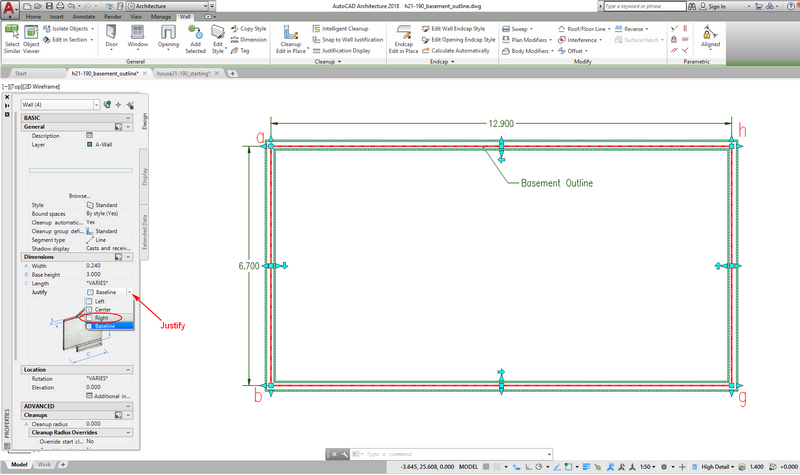Click the Save icon in quick access toolbar
The image size is (800, 475).
point(49,6)
